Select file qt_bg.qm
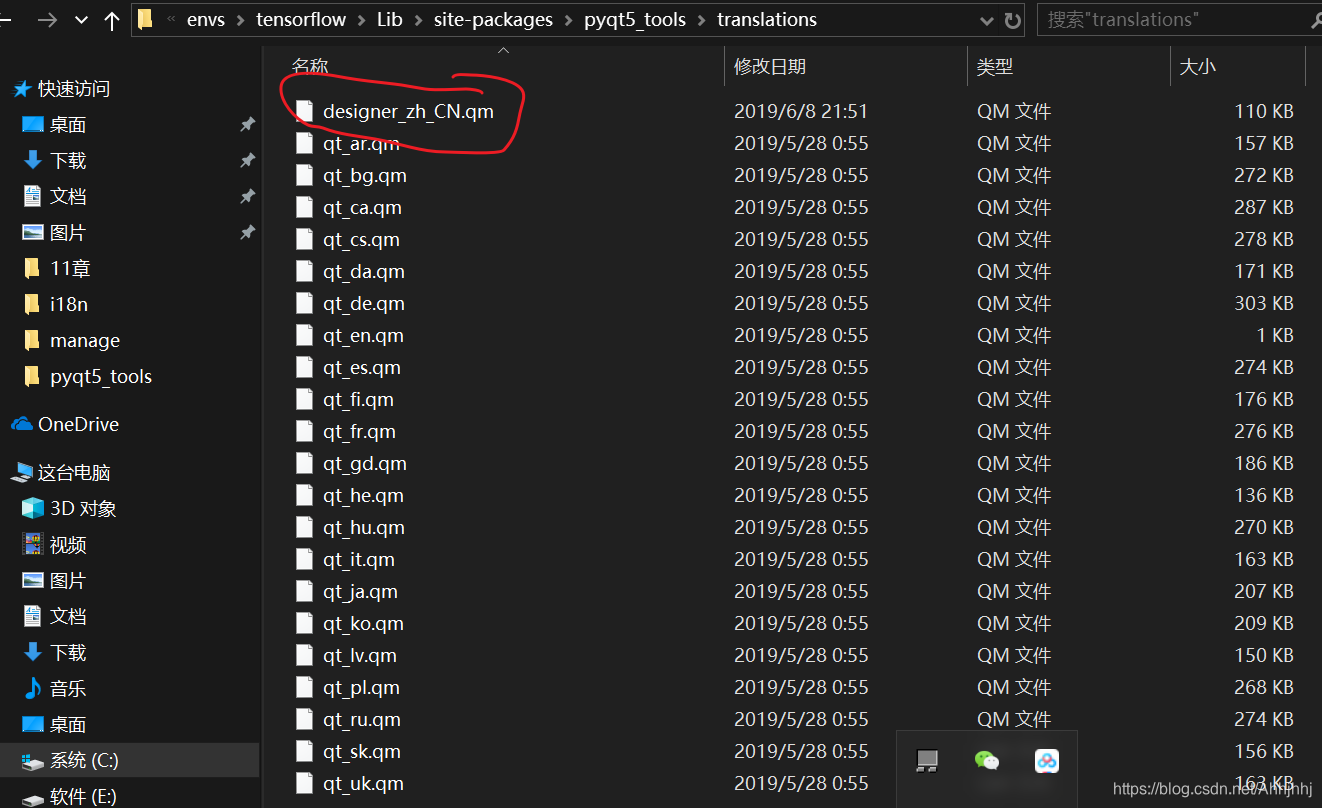Viewport: 1322px width, 808px height. click(x=365, y=175)
